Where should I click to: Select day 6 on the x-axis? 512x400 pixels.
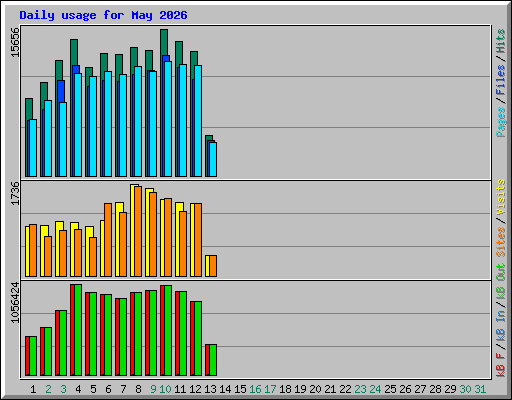[108, 389]
